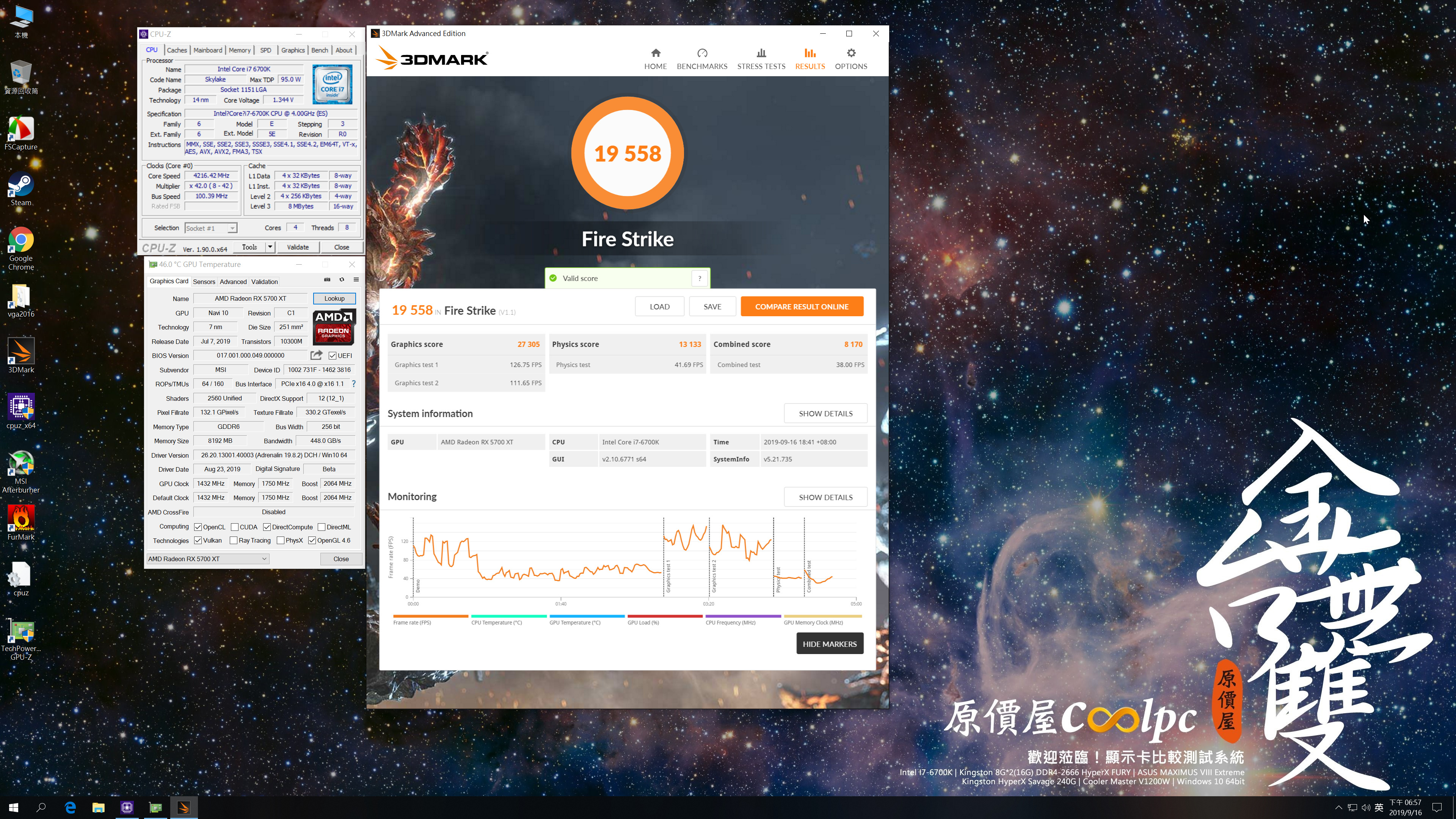Screen dimensions: 1456x819
Task: Open the 3DMark OPTIONS gear
Action: 850,59
